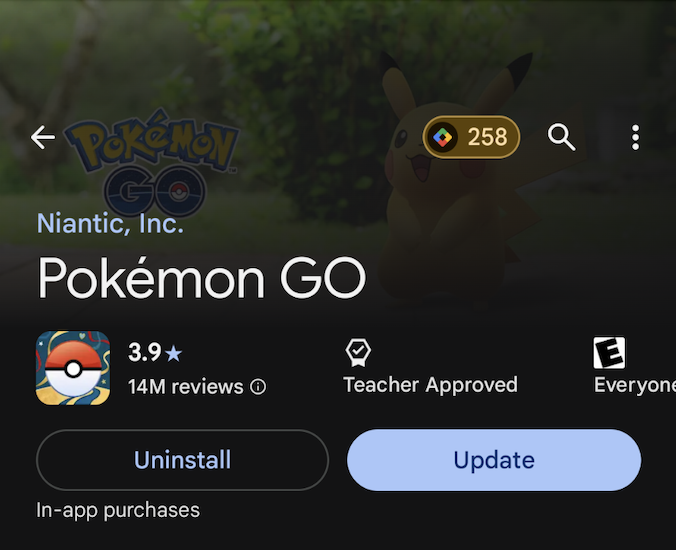
Task: Tap the In-app purchases text
Action: coord(118,510)
